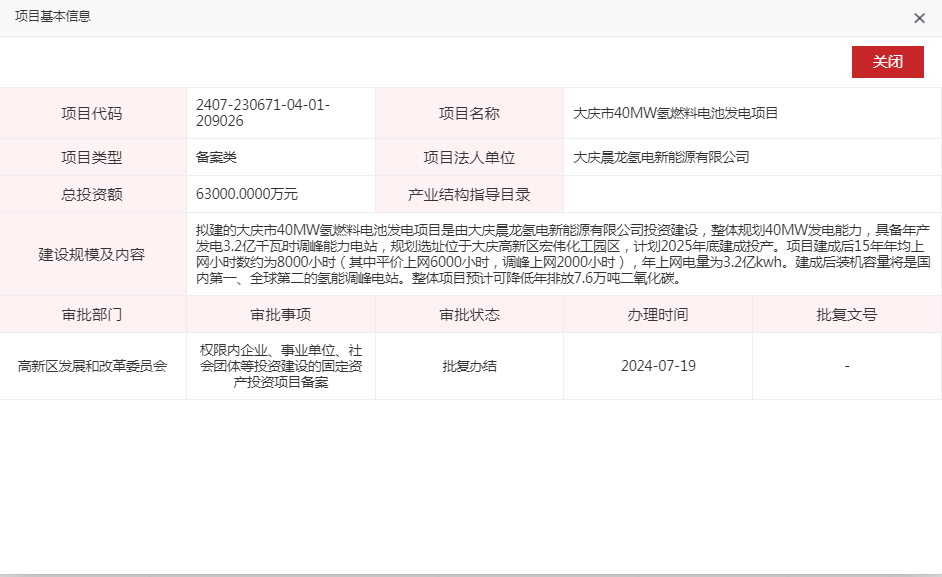The width and height of the screenshot is (942, 577).
Task: Click the 审批事项 column header
Action: point(280,314)
